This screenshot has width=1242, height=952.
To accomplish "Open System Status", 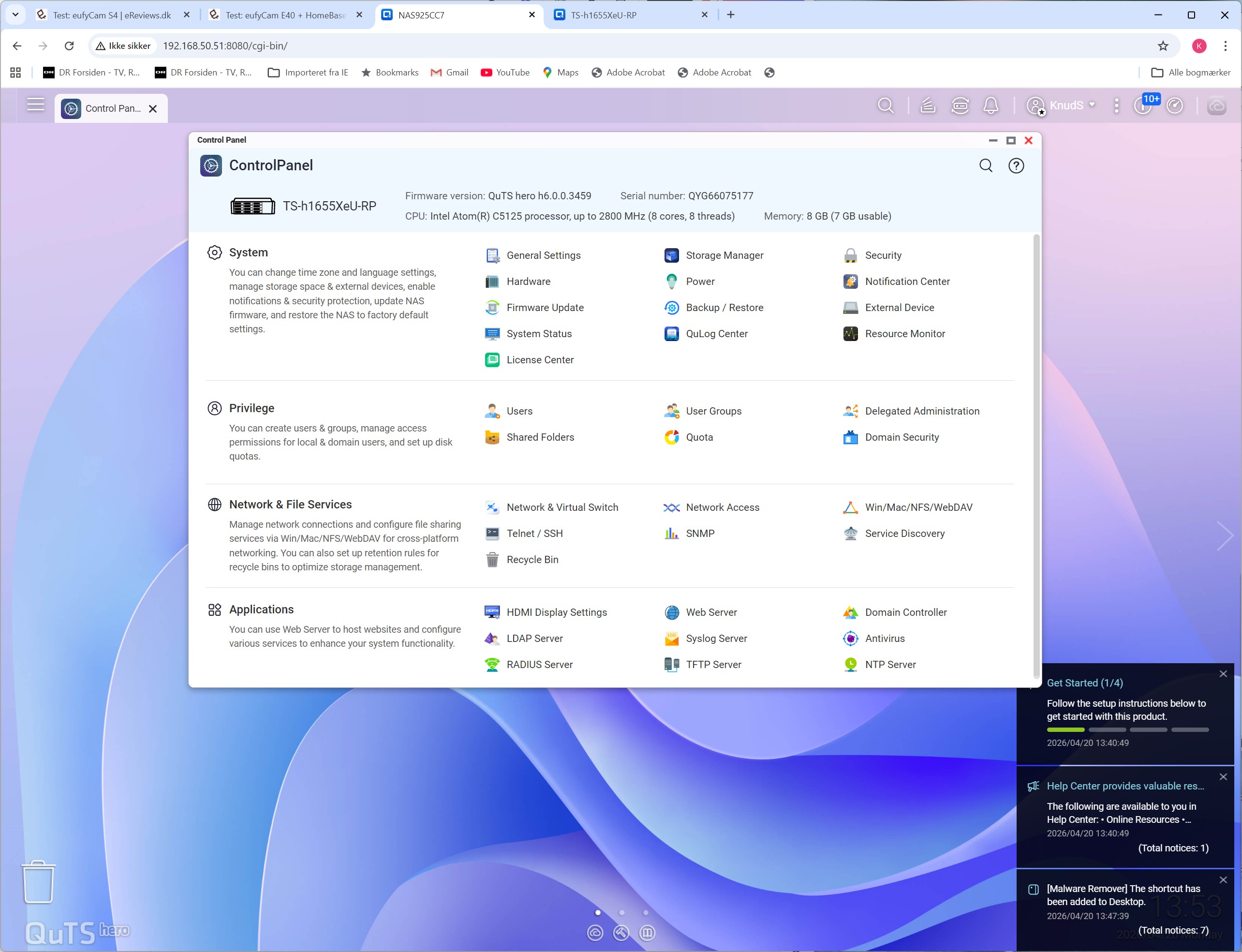I will (x=529, y=334).
